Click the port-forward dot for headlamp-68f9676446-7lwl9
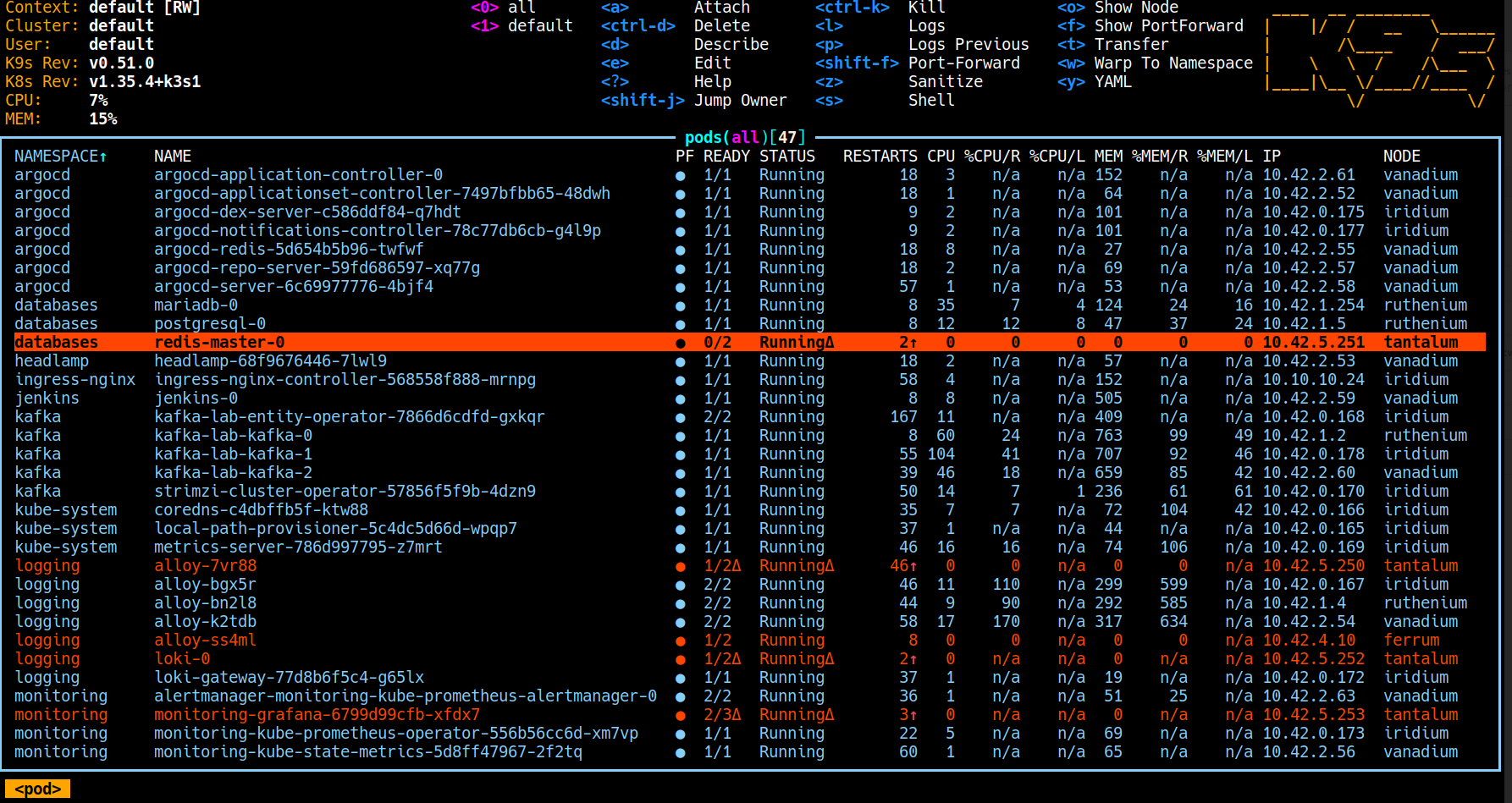Viewport: 1512px width, 803px height. click(x=681, y=361)
